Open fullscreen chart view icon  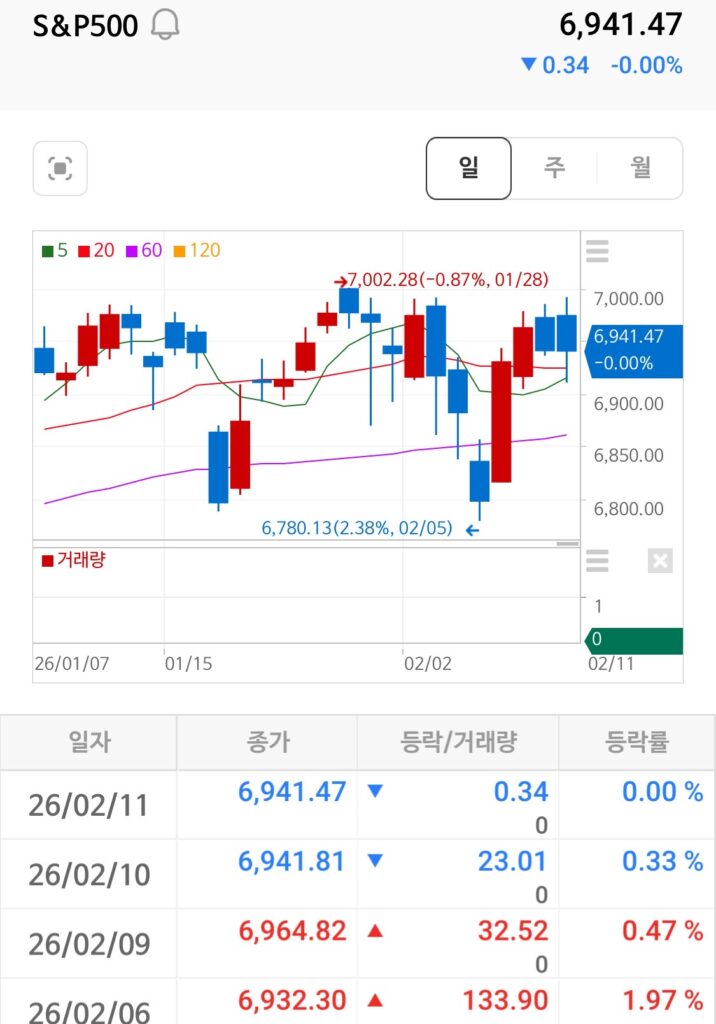60,168
